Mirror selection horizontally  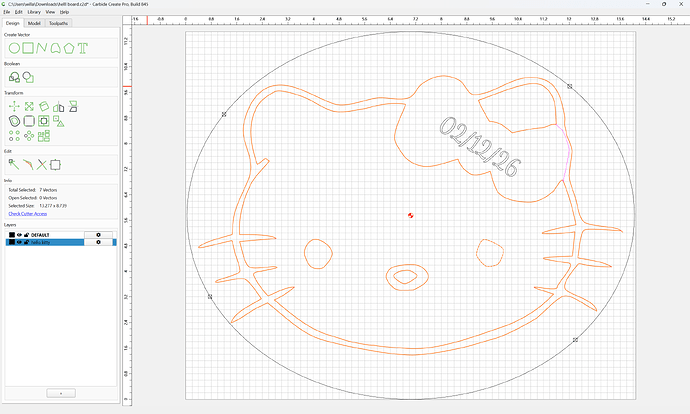pos(59,106)
